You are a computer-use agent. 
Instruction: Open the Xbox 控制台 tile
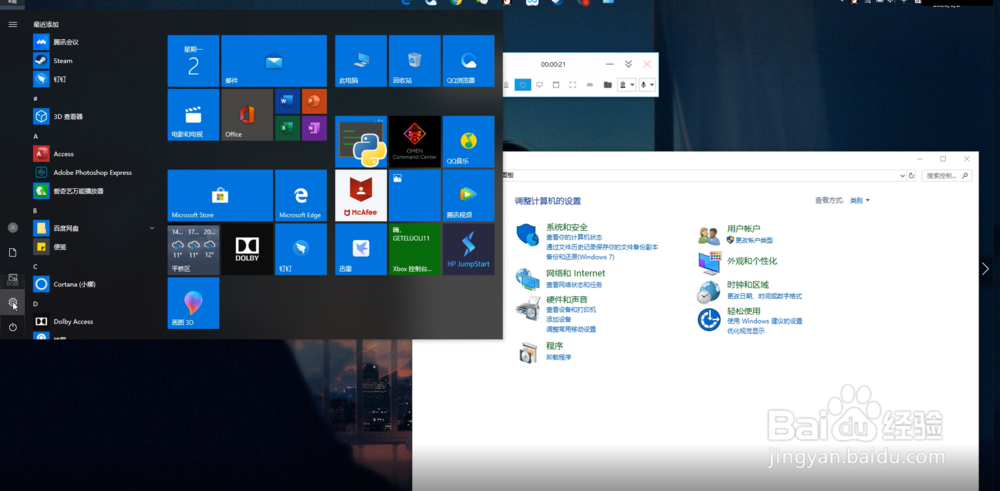pos(415,249)
